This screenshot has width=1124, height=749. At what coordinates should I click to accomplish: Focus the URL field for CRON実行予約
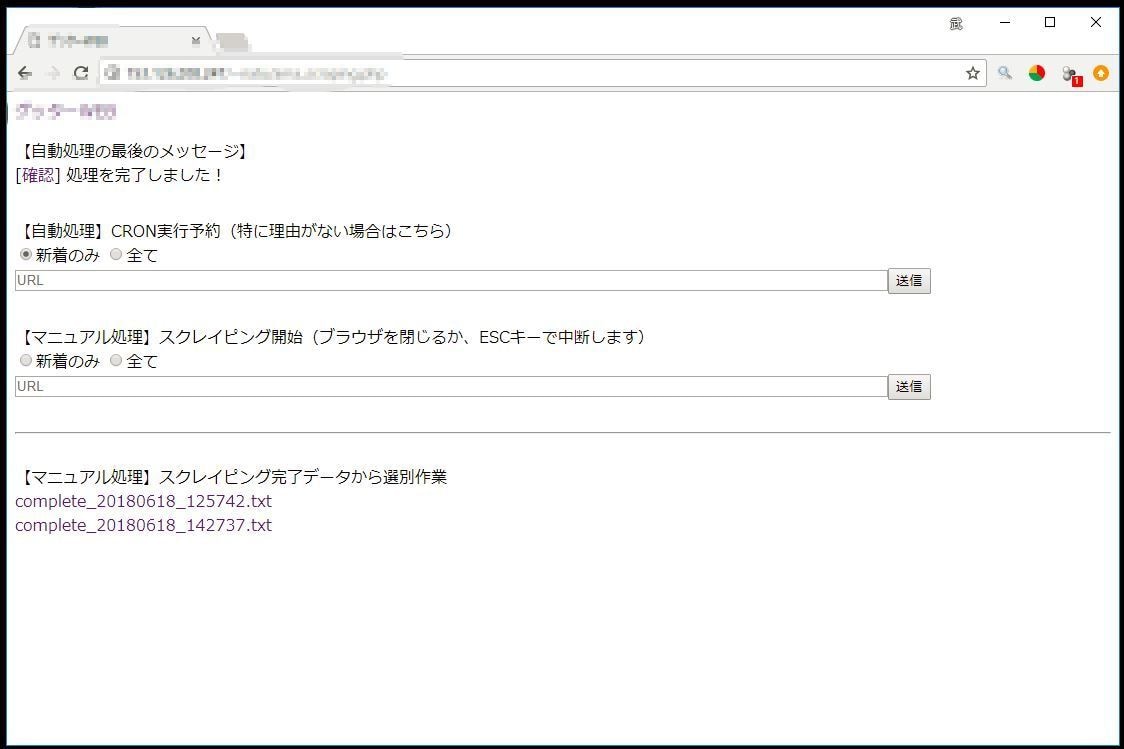(x=451, y=280)
